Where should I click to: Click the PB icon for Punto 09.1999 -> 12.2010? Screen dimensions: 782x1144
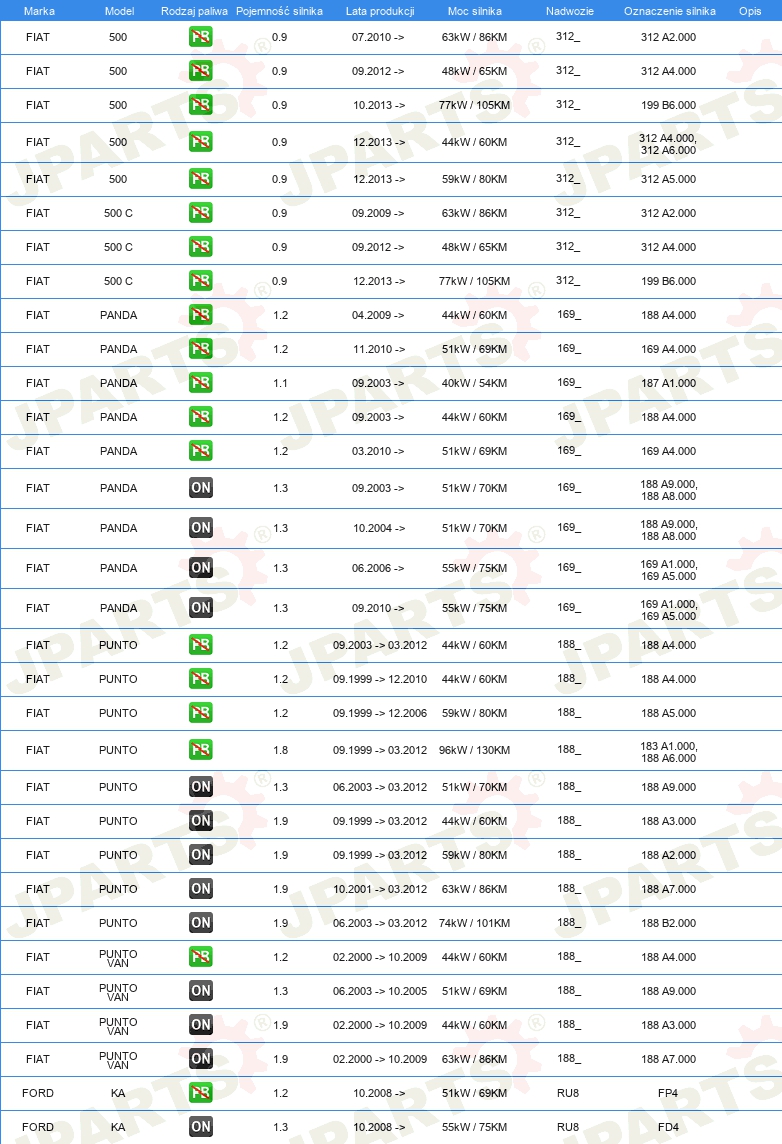201,679
